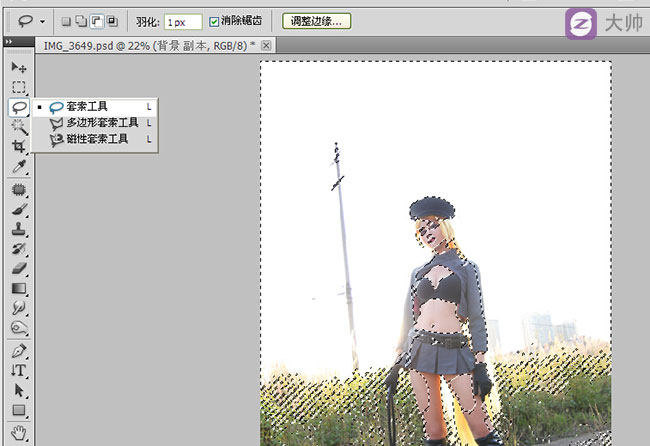Select the Pen tool
Image resolution: width=650 pixels, height=446 pixels.
click(19, 351)
